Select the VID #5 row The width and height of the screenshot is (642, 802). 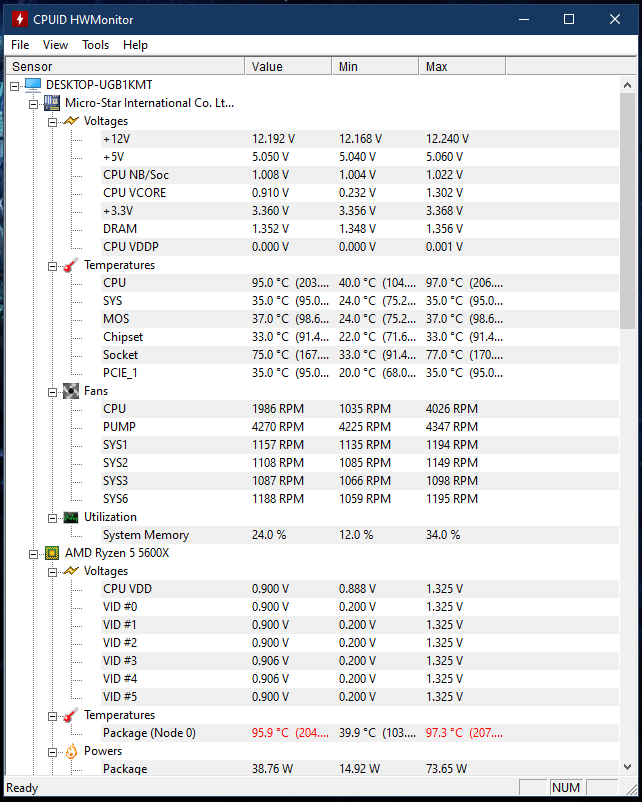360,697
